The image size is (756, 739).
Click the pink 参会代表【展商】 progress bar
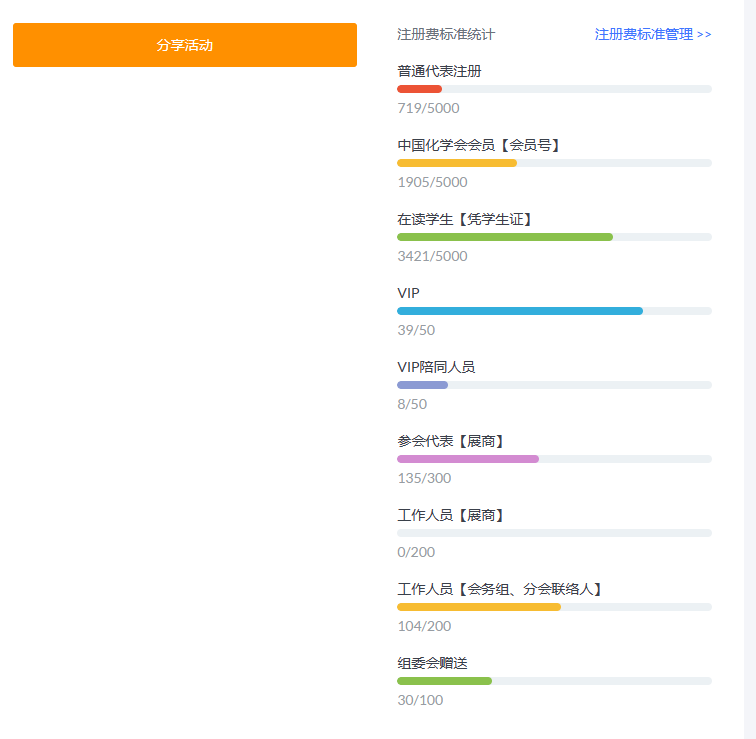click(554, 459)
